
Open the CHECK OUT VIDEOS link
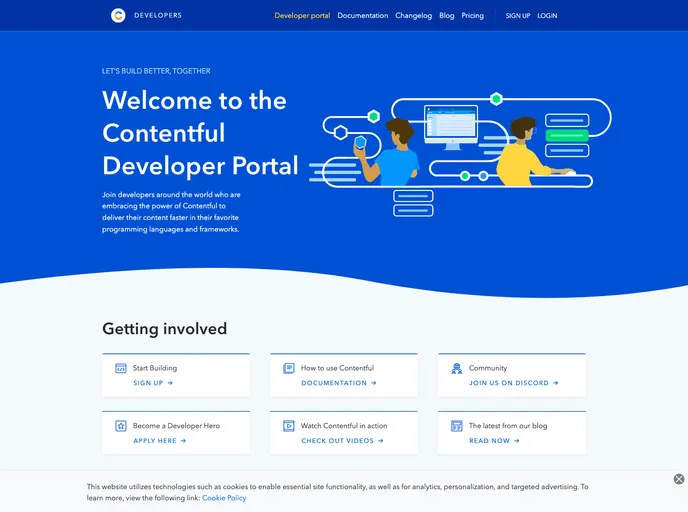coord(337,441)
